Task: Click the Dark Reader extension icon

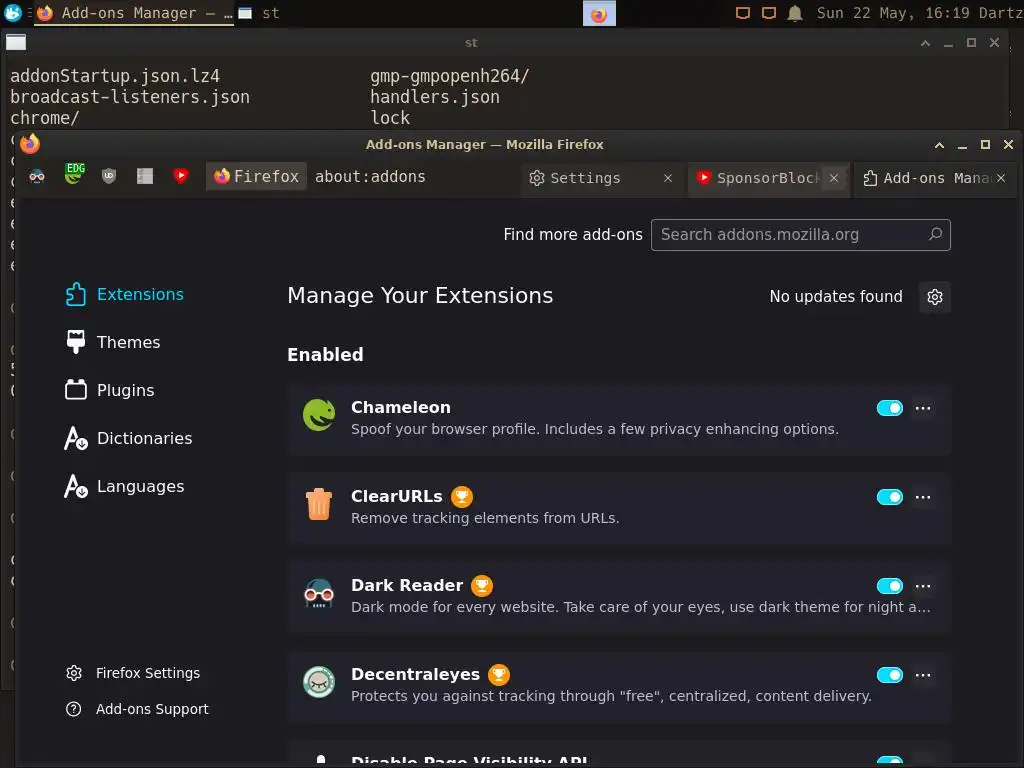Action: [319, 593]
